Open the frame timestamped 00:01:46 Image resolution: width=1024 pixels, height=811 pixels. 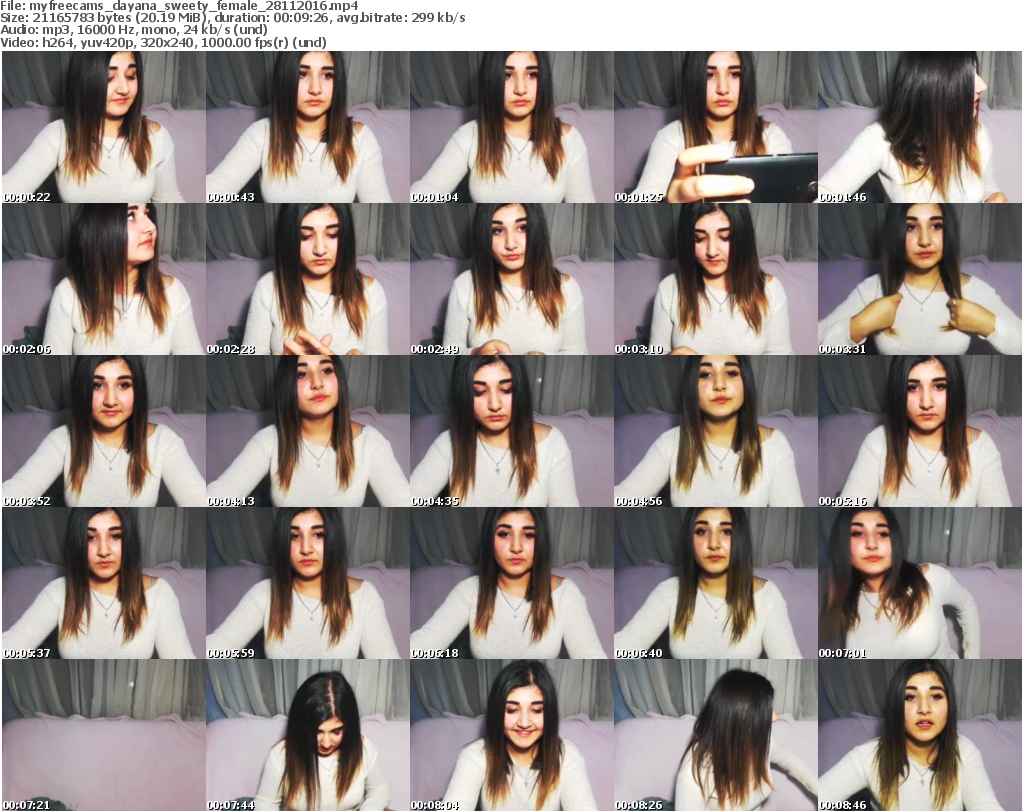(920, 127)
